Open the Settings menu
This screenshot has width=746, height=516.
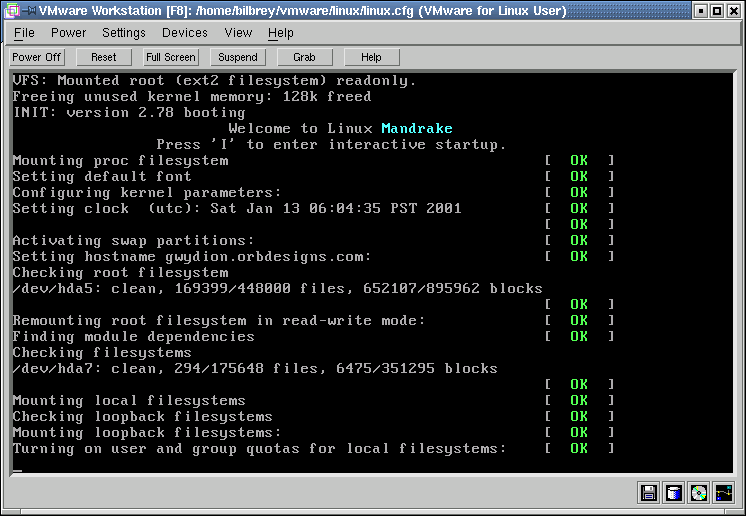(124, 33)
